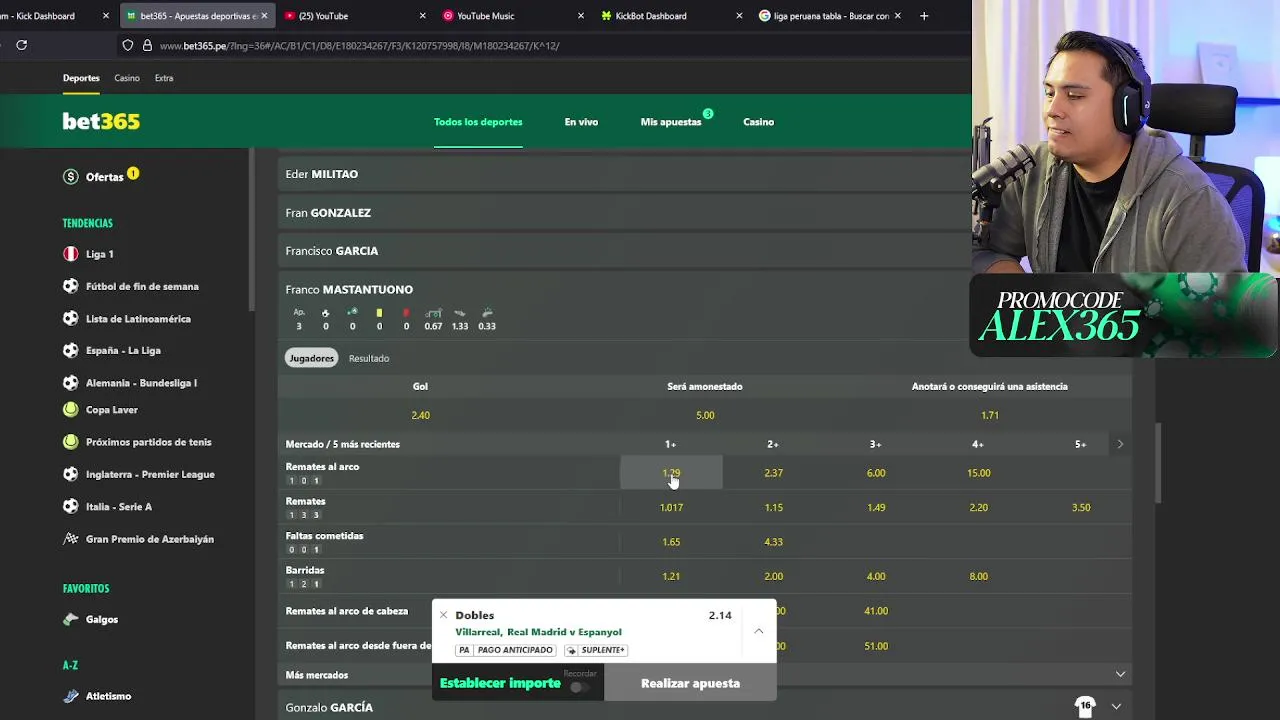Viewport: 1280px width, 720px height.
Task: Open a new browser tab with plus icon
Action: point(924,16)
